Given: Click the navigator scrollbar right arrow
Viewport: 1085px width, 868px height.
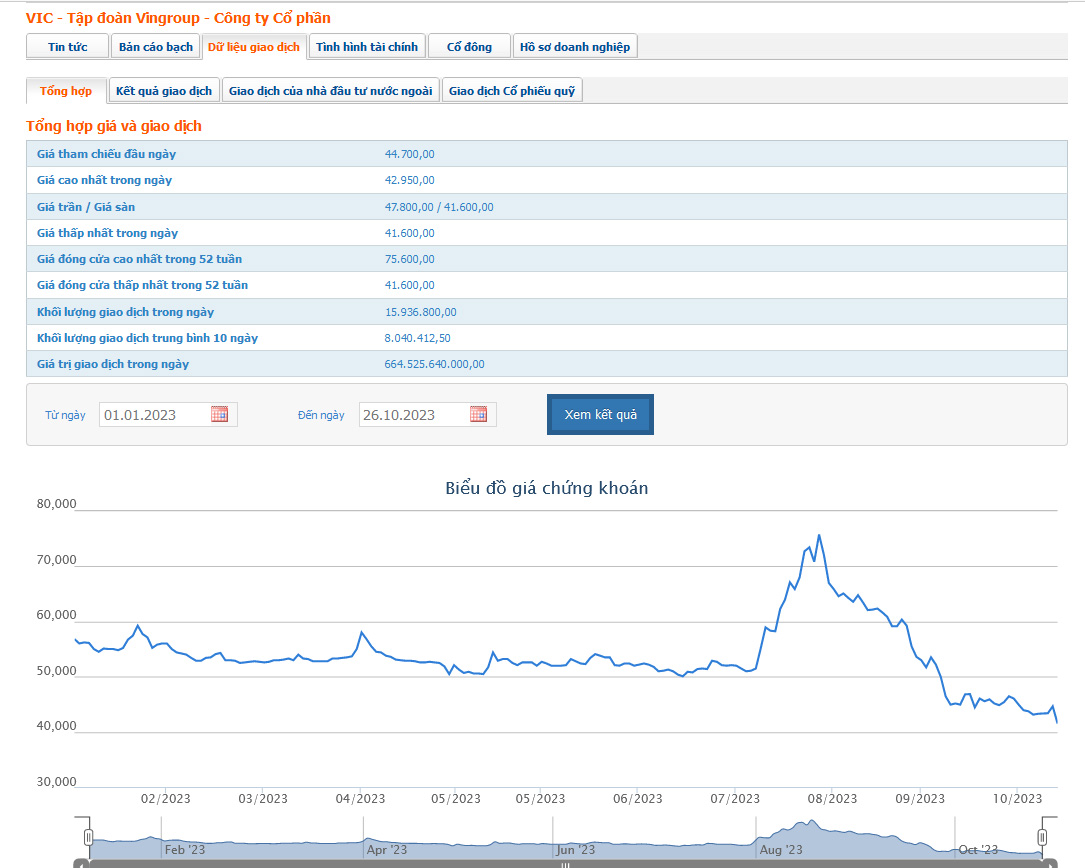Looking at the screenshot, I should [1050, 864].
